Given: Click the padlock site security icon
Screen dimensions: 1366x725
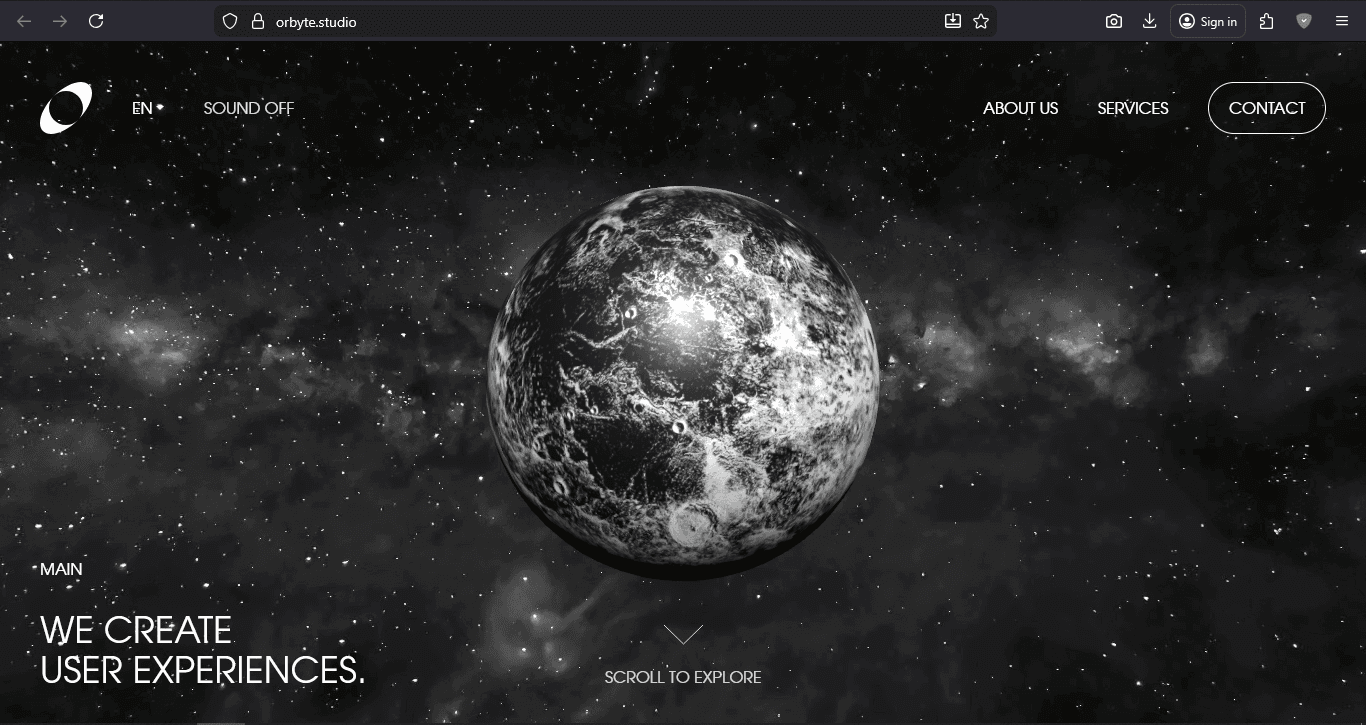Looking at the screenshot, I should pos(256,21).
